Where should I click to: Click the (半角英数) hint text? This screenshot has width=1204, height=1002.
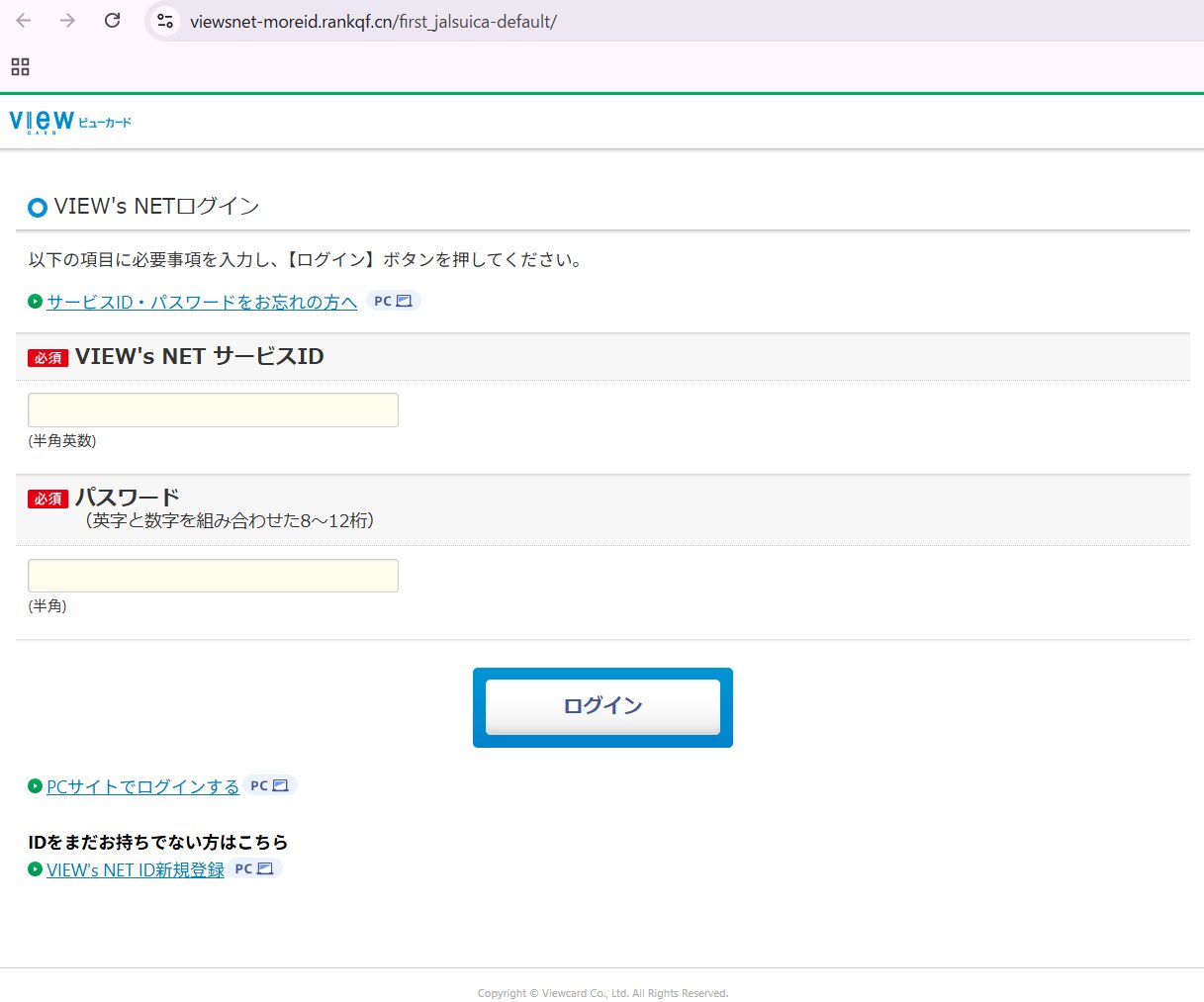pos(62,441)
